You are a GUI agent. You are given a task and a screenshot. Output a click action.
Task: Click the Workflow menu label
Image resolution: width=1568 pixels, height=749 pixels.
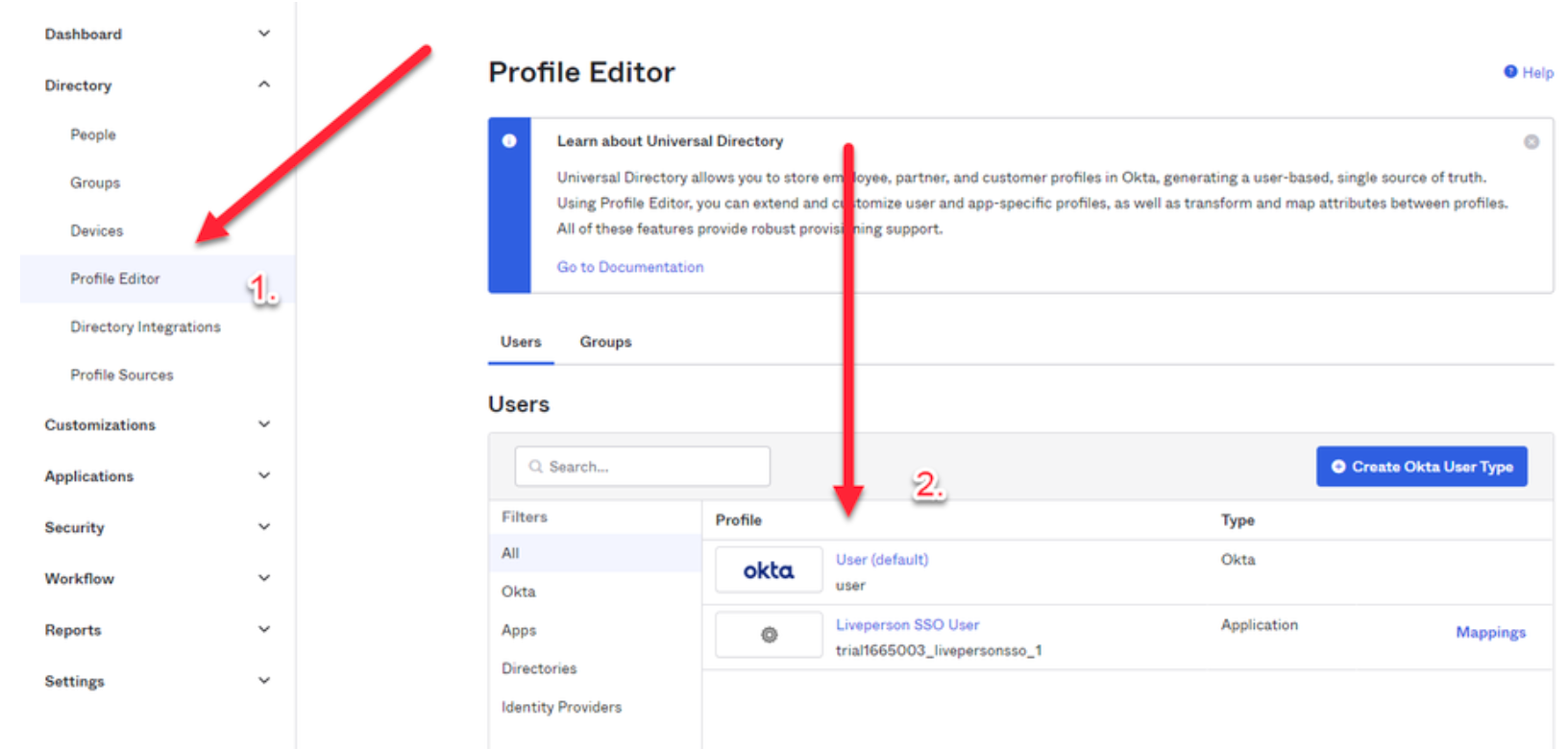(x=79, y=578)
